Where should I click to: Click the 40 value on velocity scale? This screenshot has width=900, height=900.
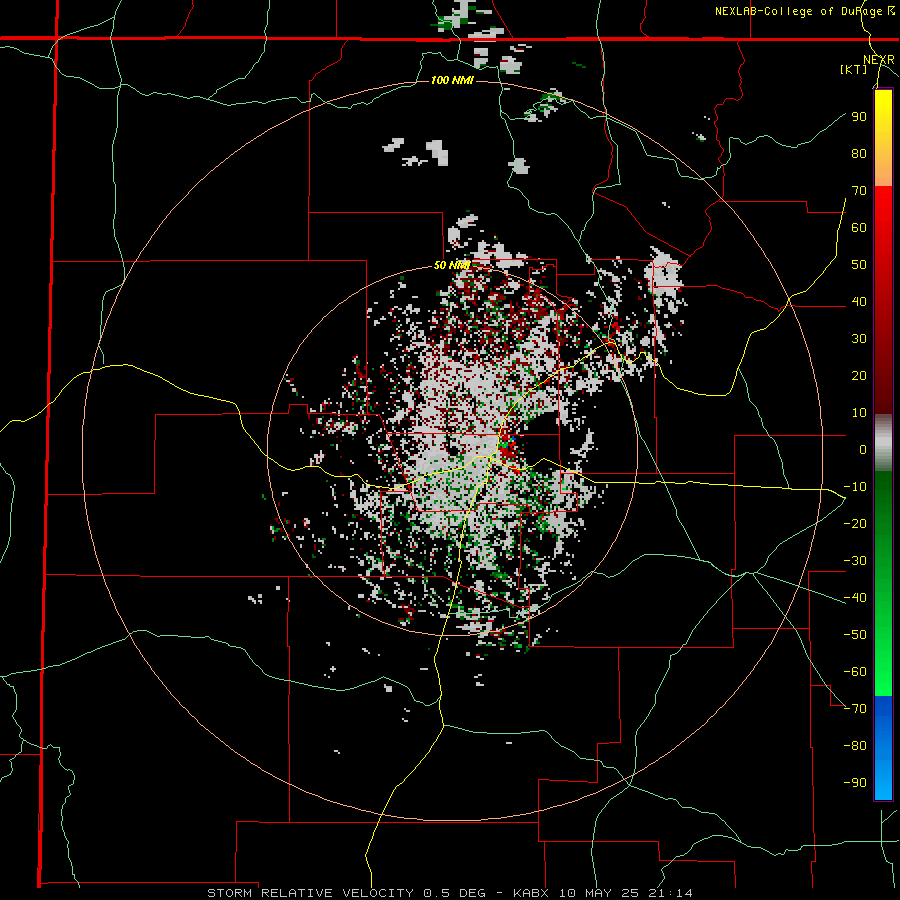[859, 301]
